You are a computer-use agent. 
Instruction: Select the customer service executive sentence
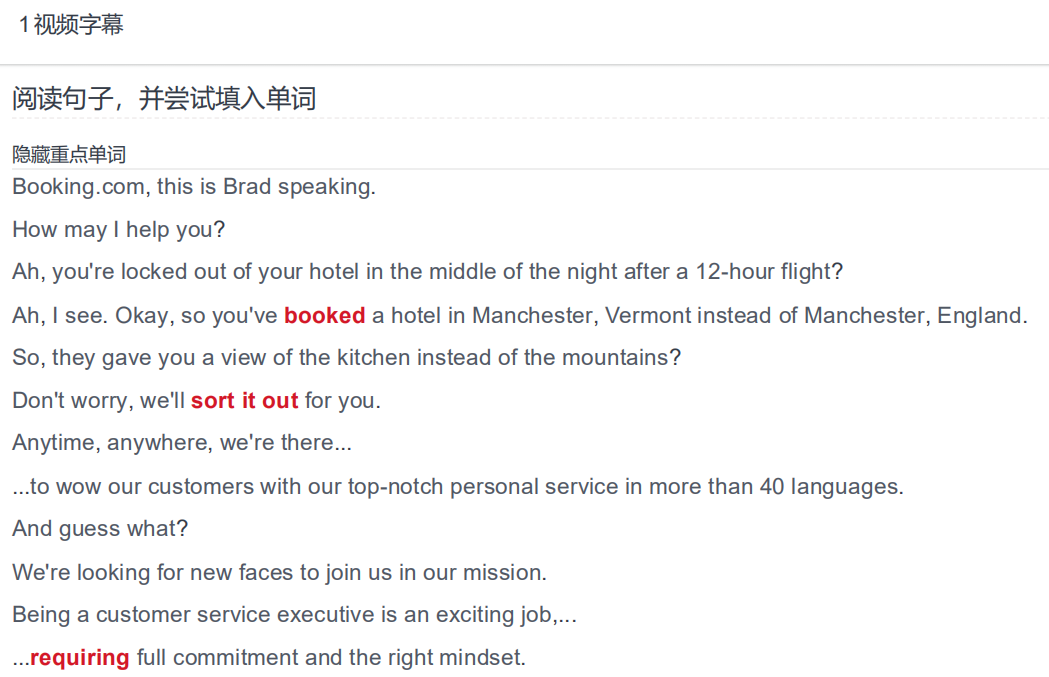point(294,615)
